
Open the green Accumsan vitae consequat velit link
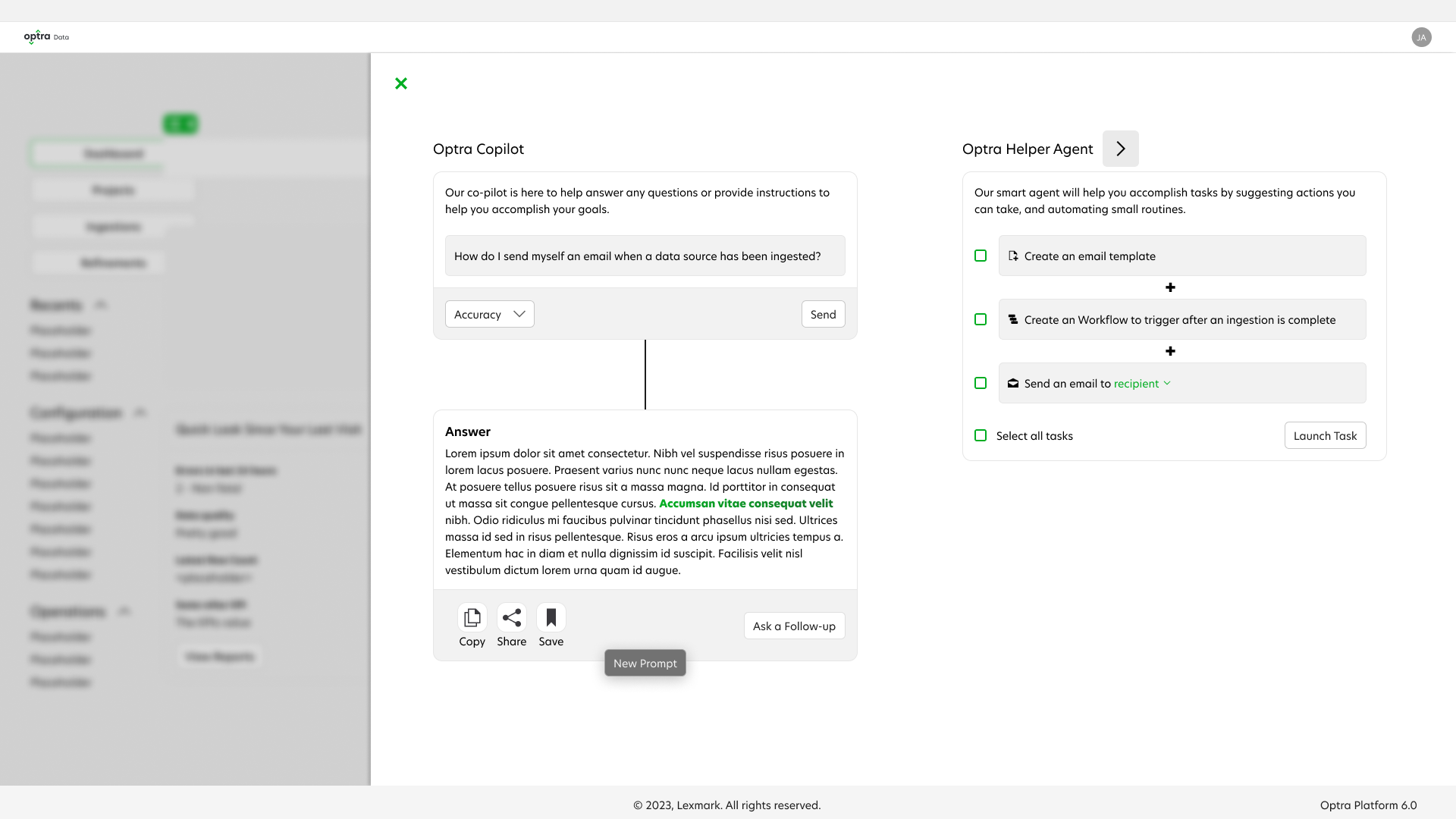pos(746,504)
